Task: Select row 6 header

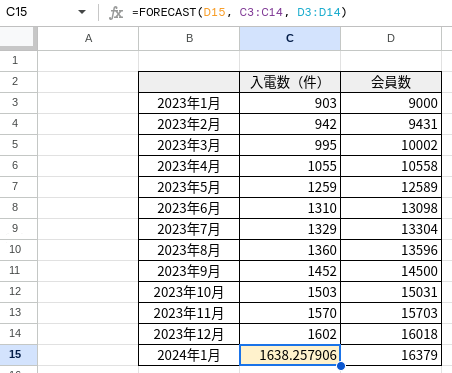Action: pyautogui.click(x=18, y=166)
